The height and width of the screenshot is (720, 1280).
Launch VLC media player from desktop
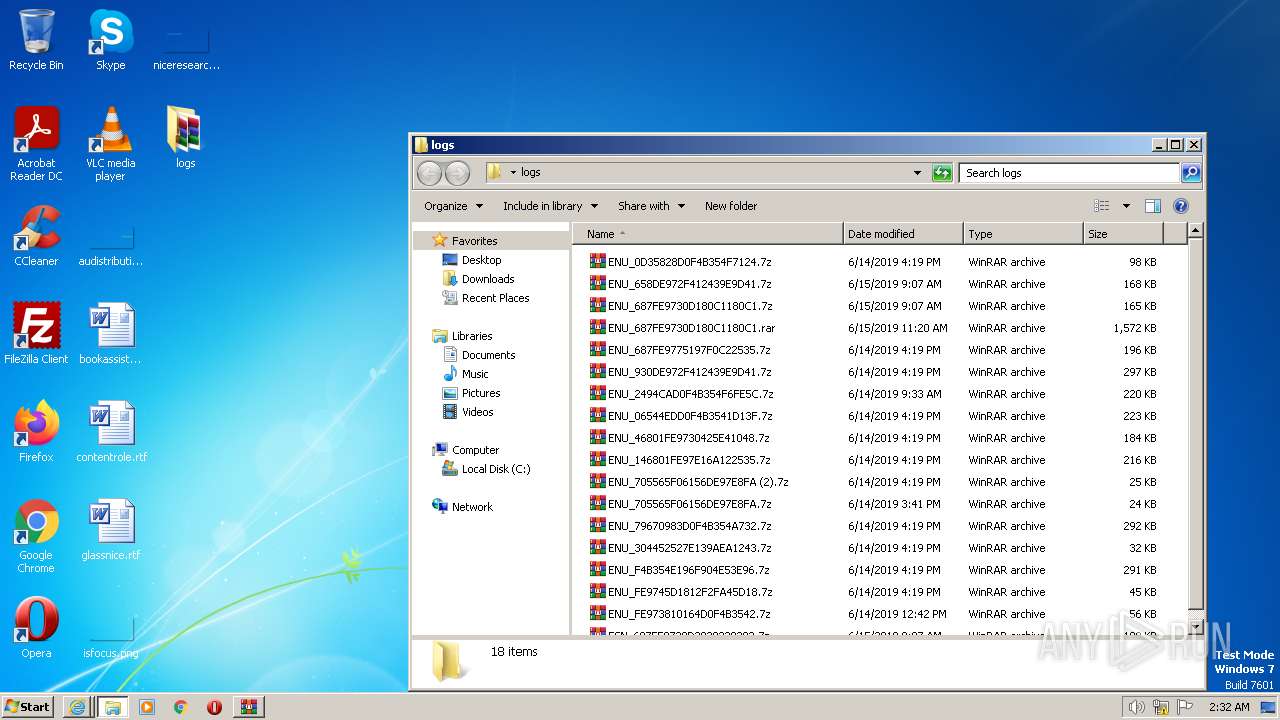pos(110,144)
